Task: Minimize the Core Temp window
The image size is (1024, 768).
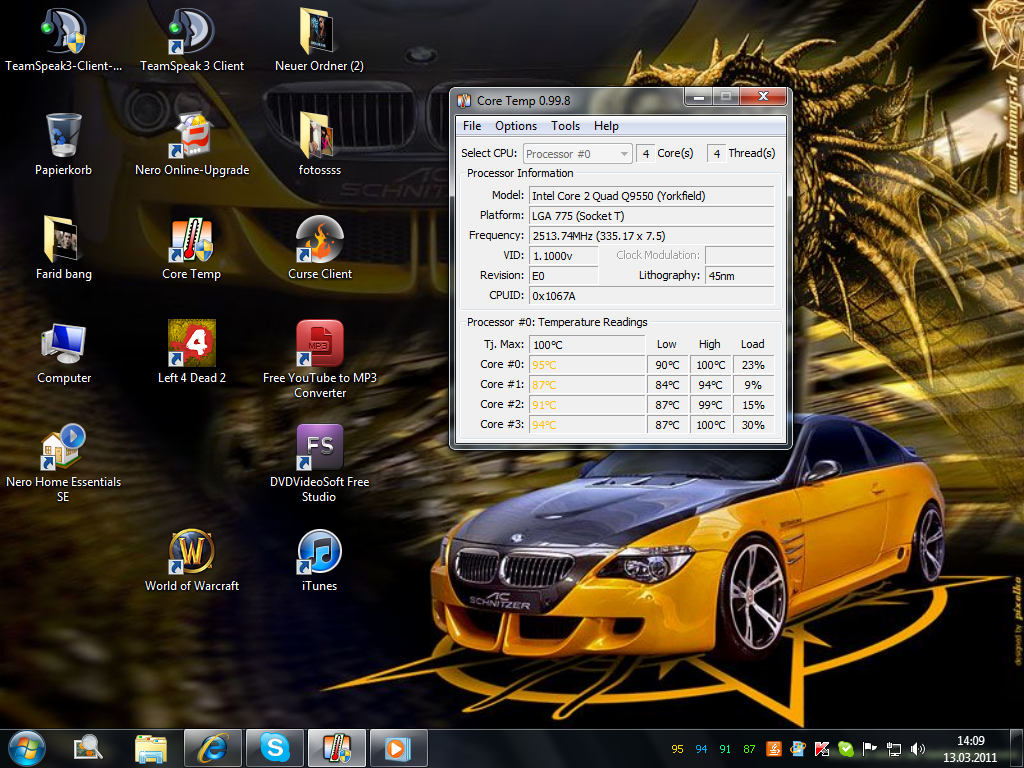Action: point(699,97)
